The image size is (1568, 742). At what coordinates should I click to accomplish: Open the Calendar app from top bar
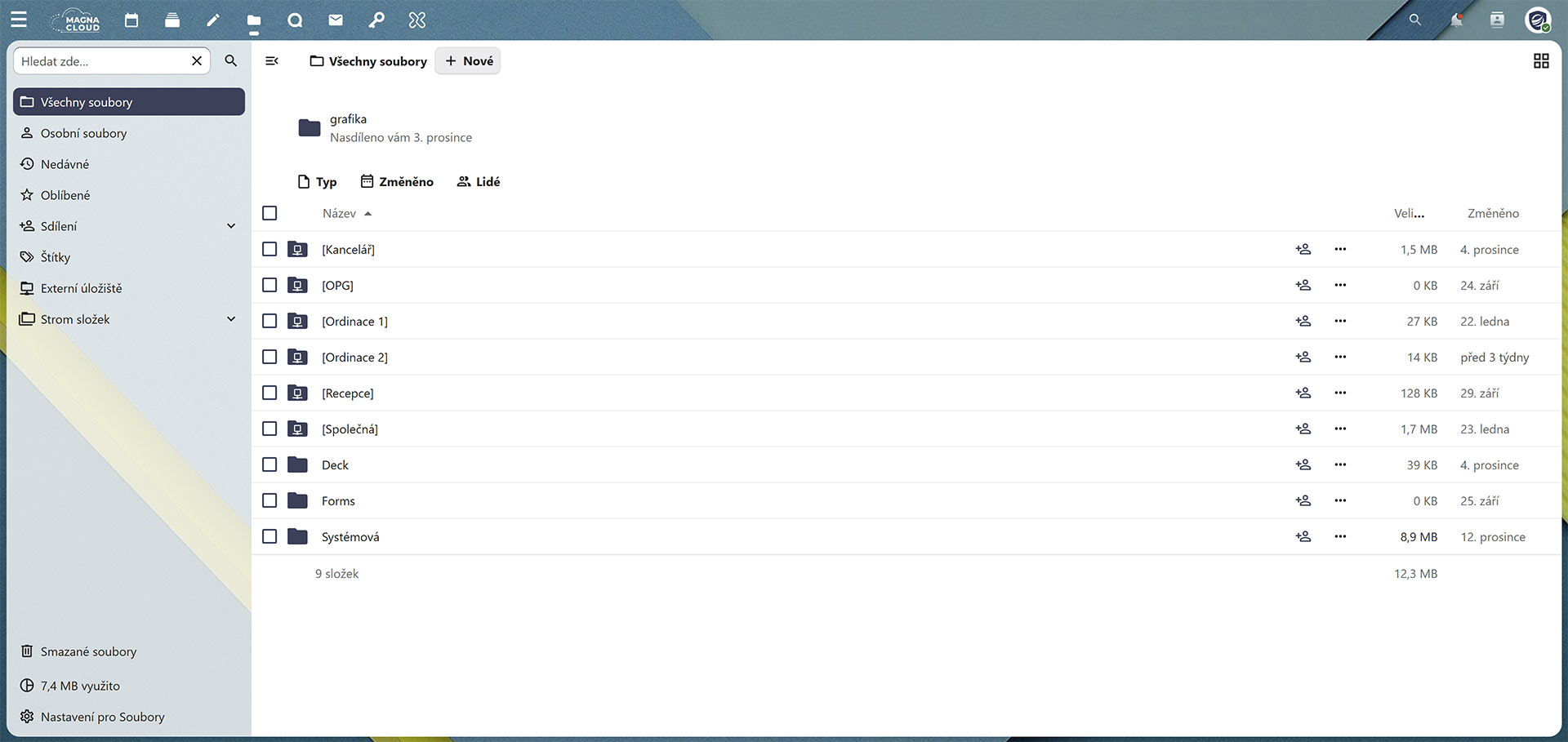point(131,20)
